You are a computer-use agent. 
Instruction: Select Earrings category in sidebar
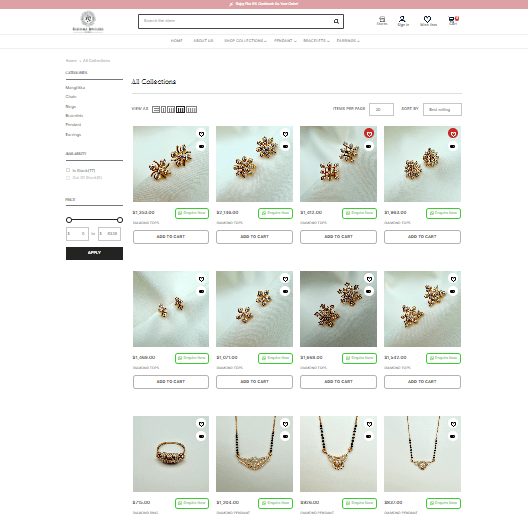73,135
